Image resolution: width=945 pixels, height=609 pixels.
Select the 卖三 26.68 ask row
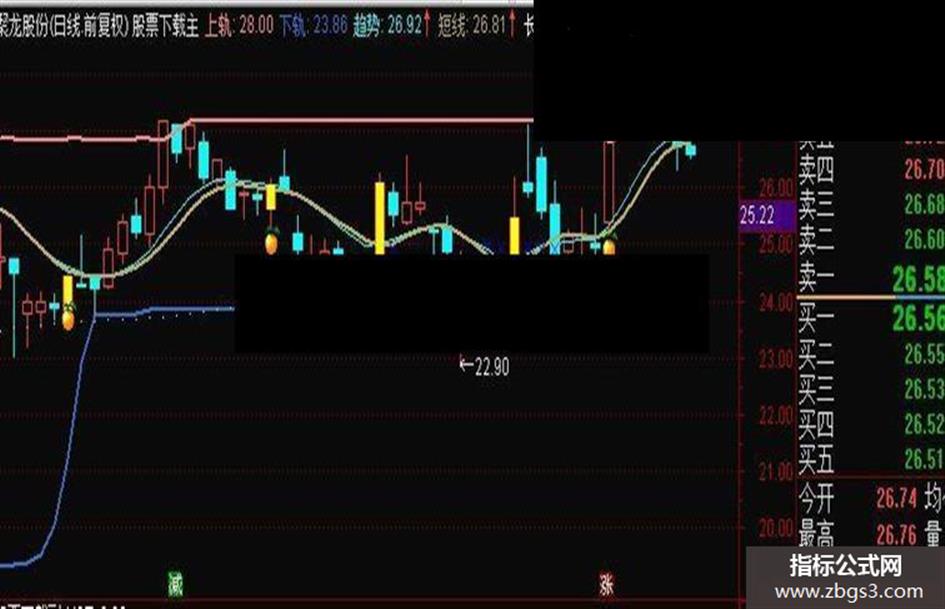871,205
